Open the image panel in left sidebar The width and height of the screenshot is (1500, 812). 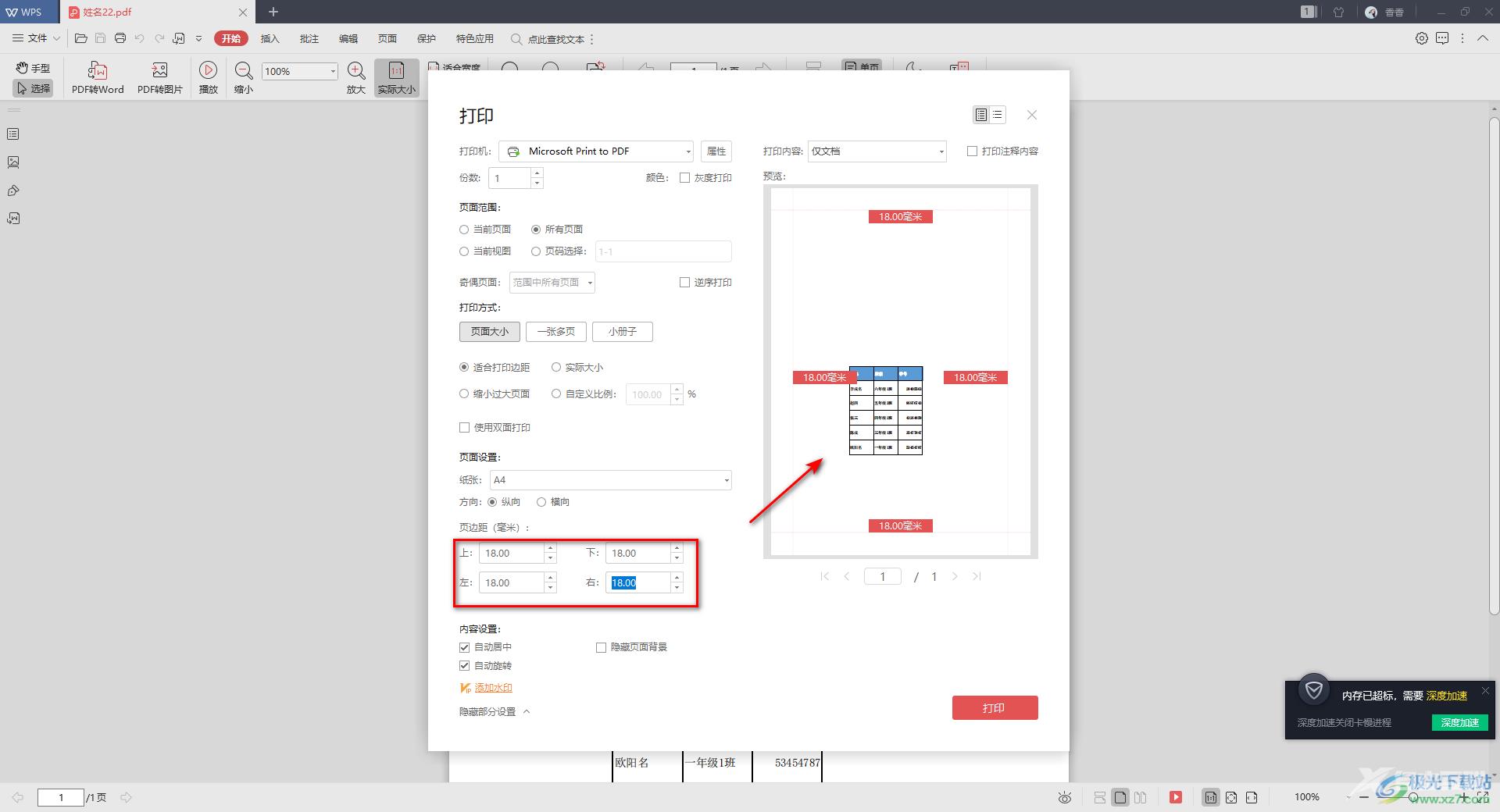[x=13, y=162]
